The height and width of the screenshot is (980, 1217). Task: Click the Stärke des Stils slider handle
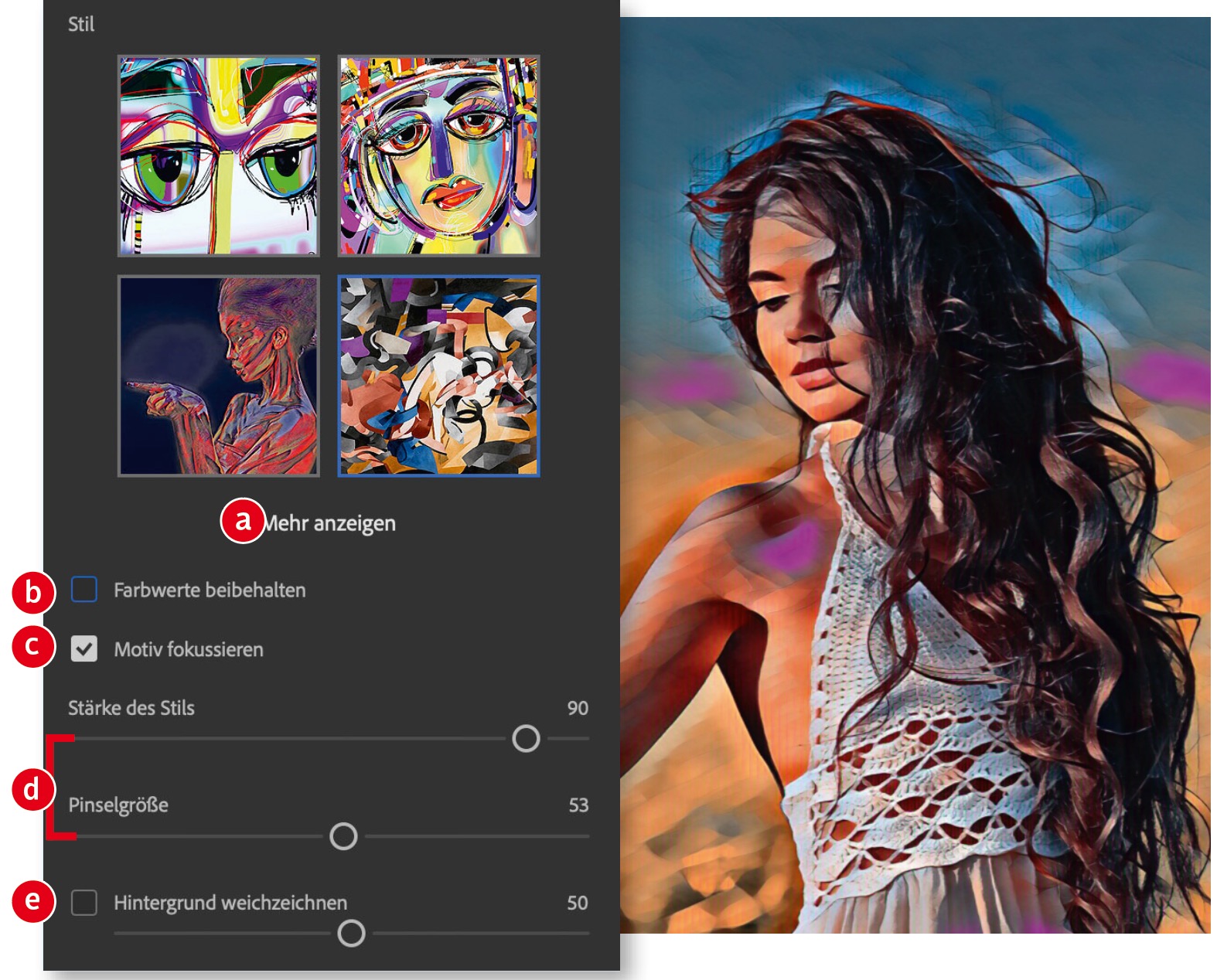click(526, 738)
